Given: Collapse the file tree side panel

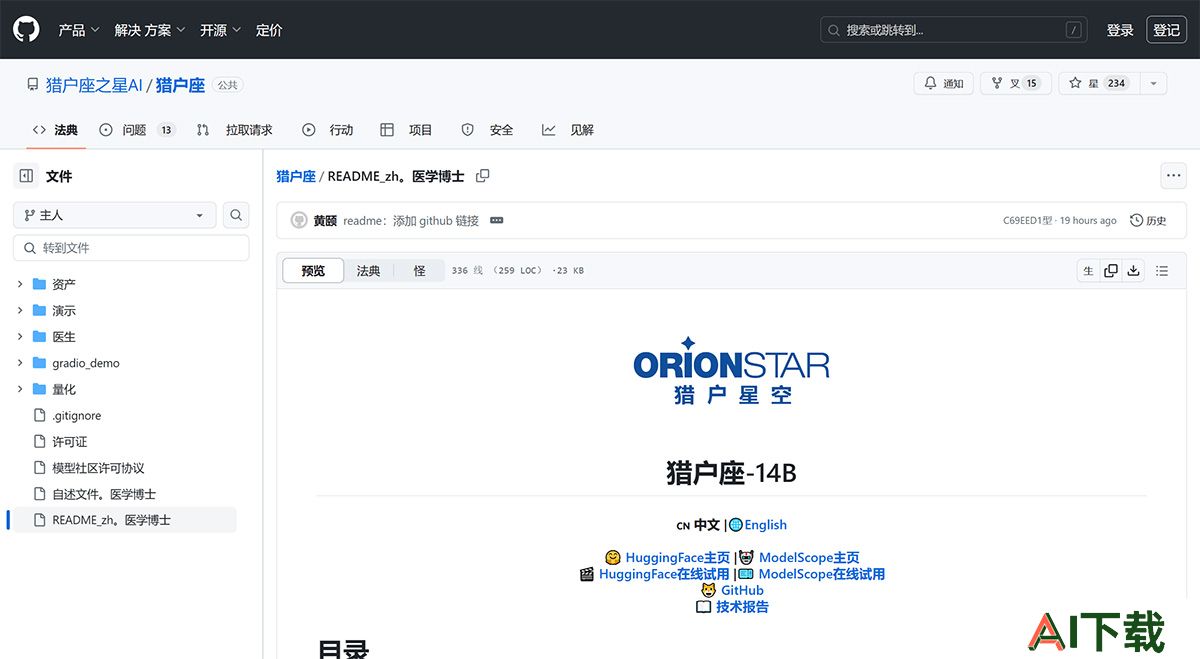Looking at the screenshot, I should click(x=26, y=176).
